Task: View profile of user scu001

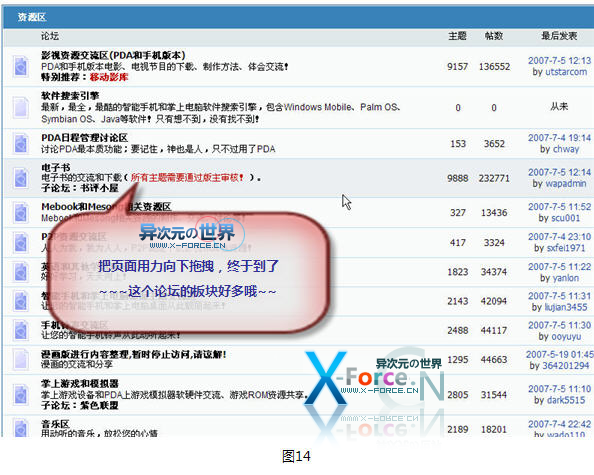Action: coord(566,218)
